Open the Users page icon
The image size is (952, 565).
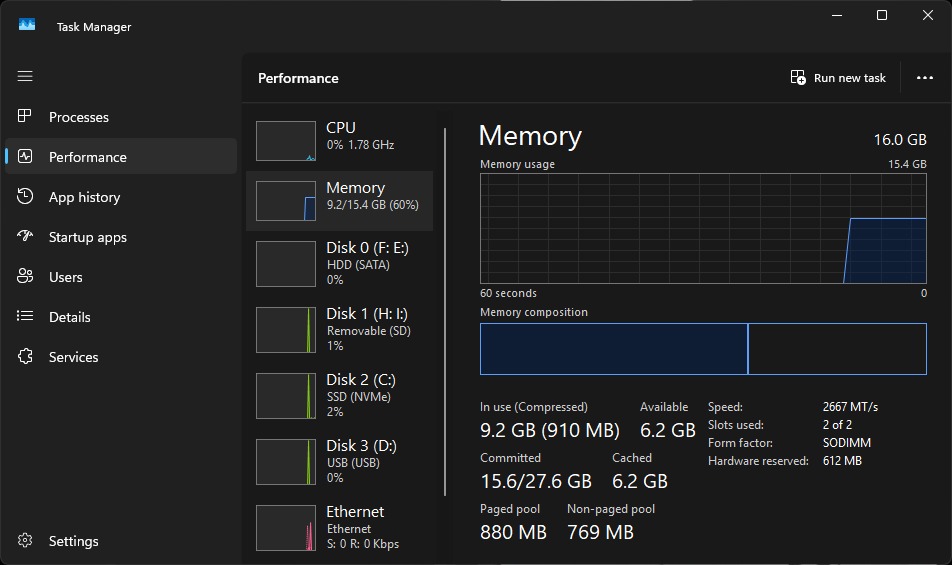(26, 277)
